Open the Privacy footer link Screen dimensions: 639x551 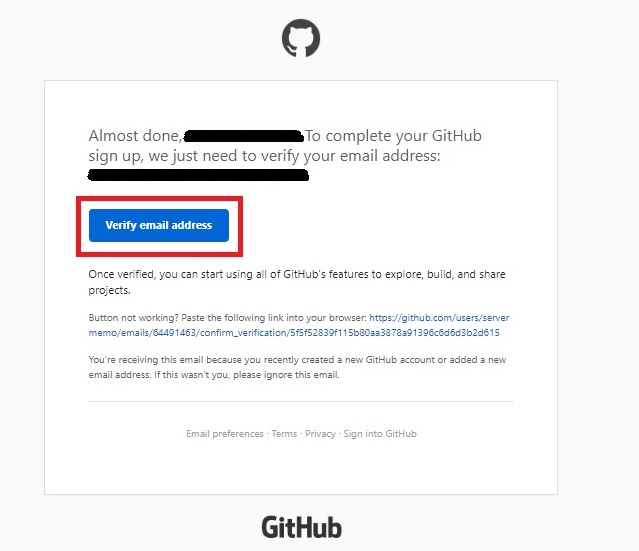tap(320, 434)
